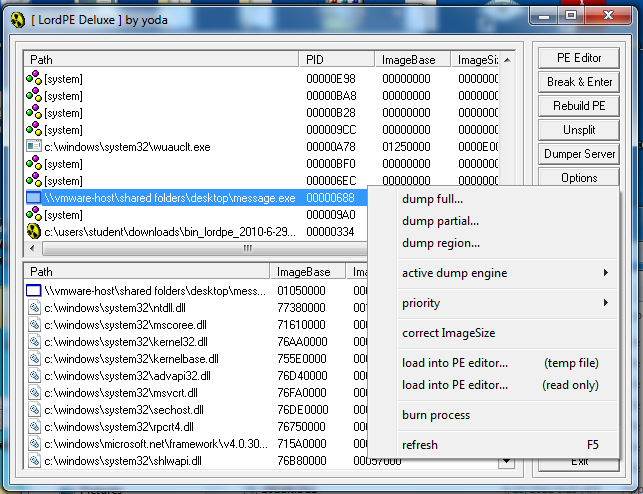Click the [system] icon for PID 00000BA8
This screenshot has width=643, height=494.
34,95
